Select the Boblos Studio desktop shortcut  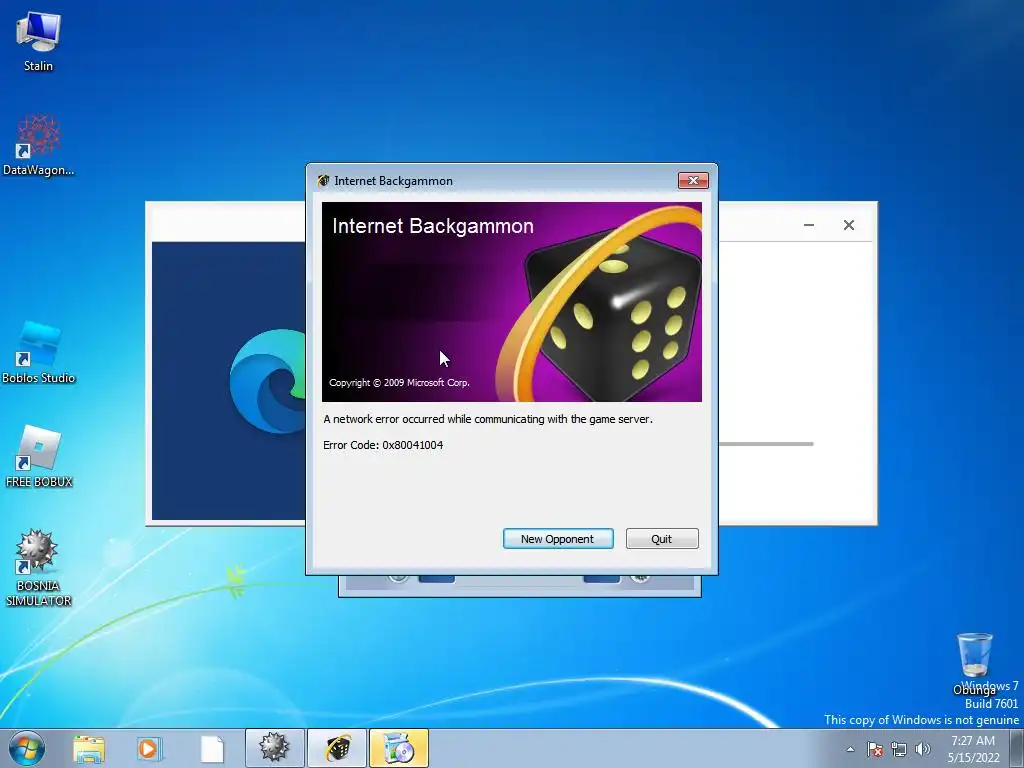(39, 353)
